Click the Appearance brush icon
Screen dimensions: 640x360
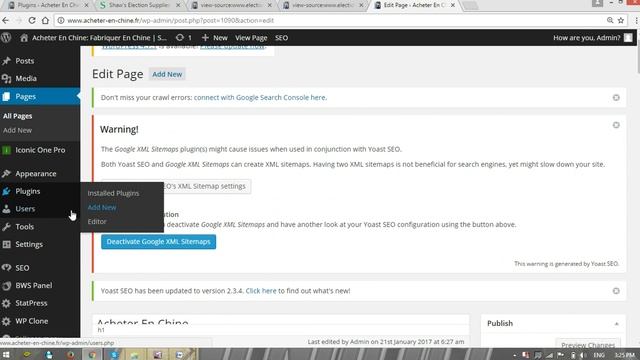point(6,173)
